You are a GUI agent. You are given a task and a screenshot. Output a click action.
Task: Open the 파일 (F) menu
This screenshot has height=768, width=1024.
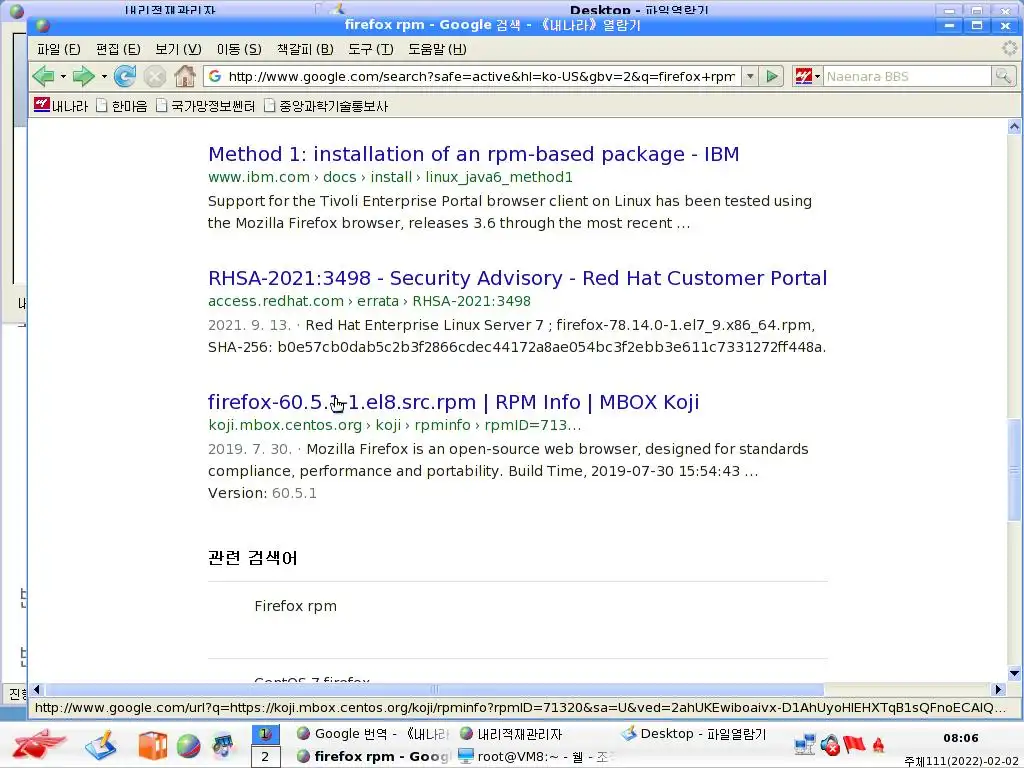click(58, 49)
